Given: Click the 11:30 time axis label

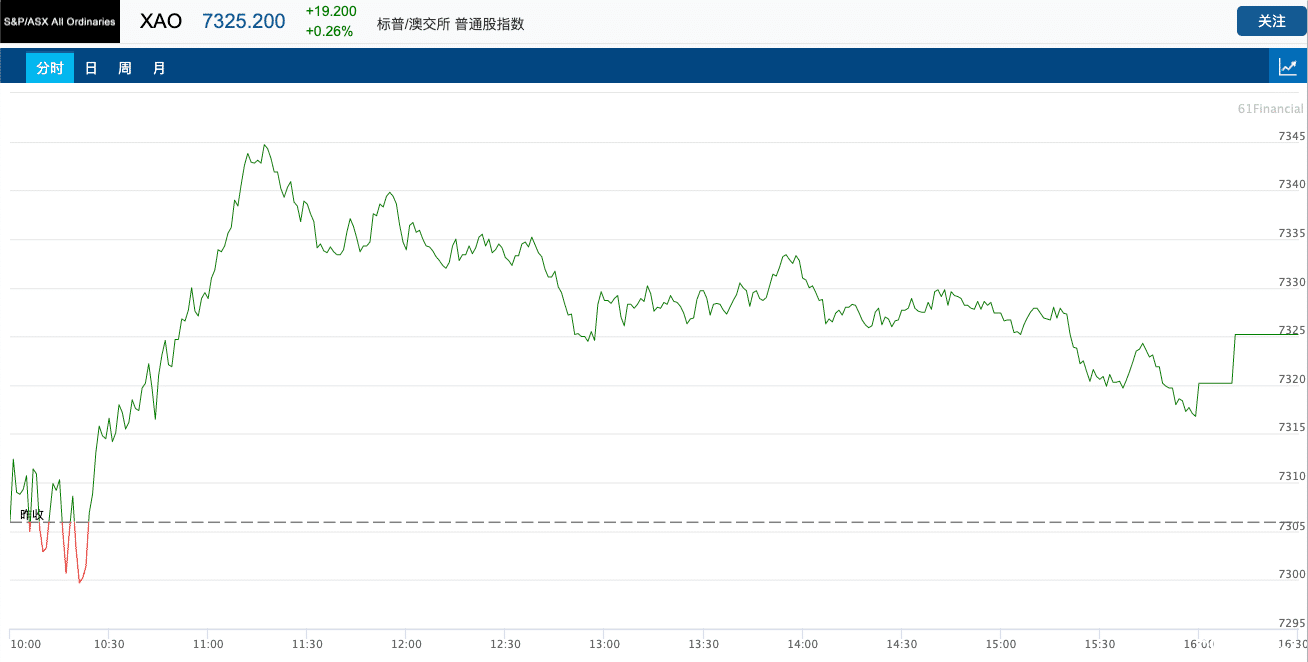Looking at the screenshot, I should tap(307, 644).
